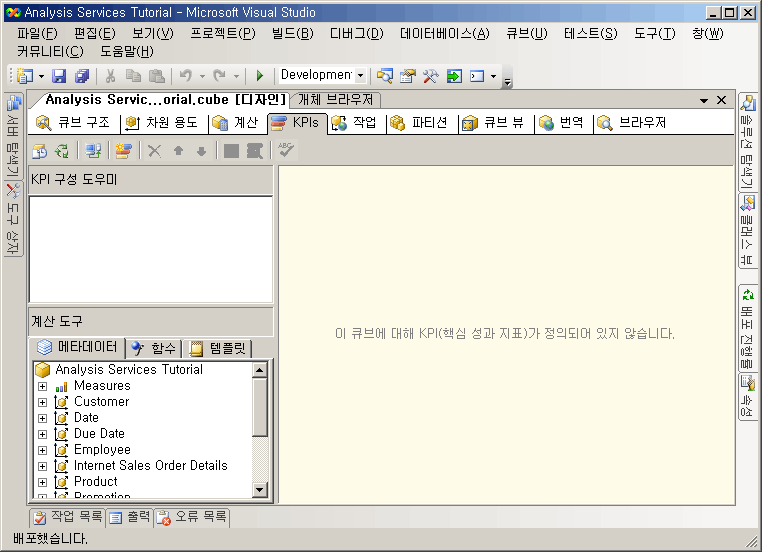Switch to the 큐브 구조 tab
The height and width of the screenshot is (552, 762).
click(73, 122)
